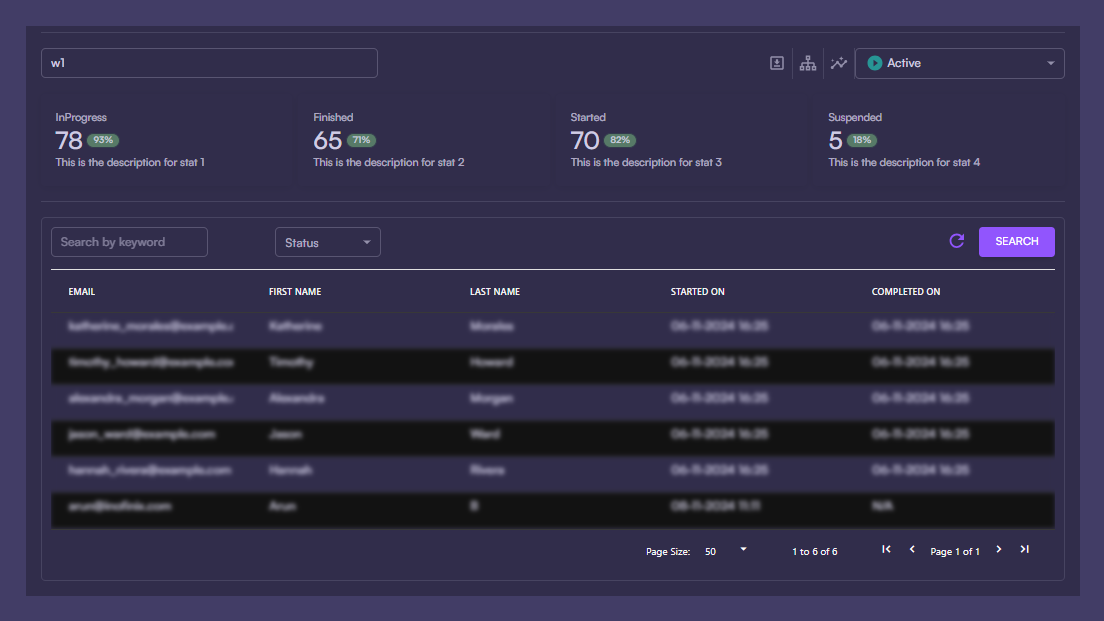Open the Active state dropdown
The height and width of the screenshot is (621, 1104).
pos(959,63)
